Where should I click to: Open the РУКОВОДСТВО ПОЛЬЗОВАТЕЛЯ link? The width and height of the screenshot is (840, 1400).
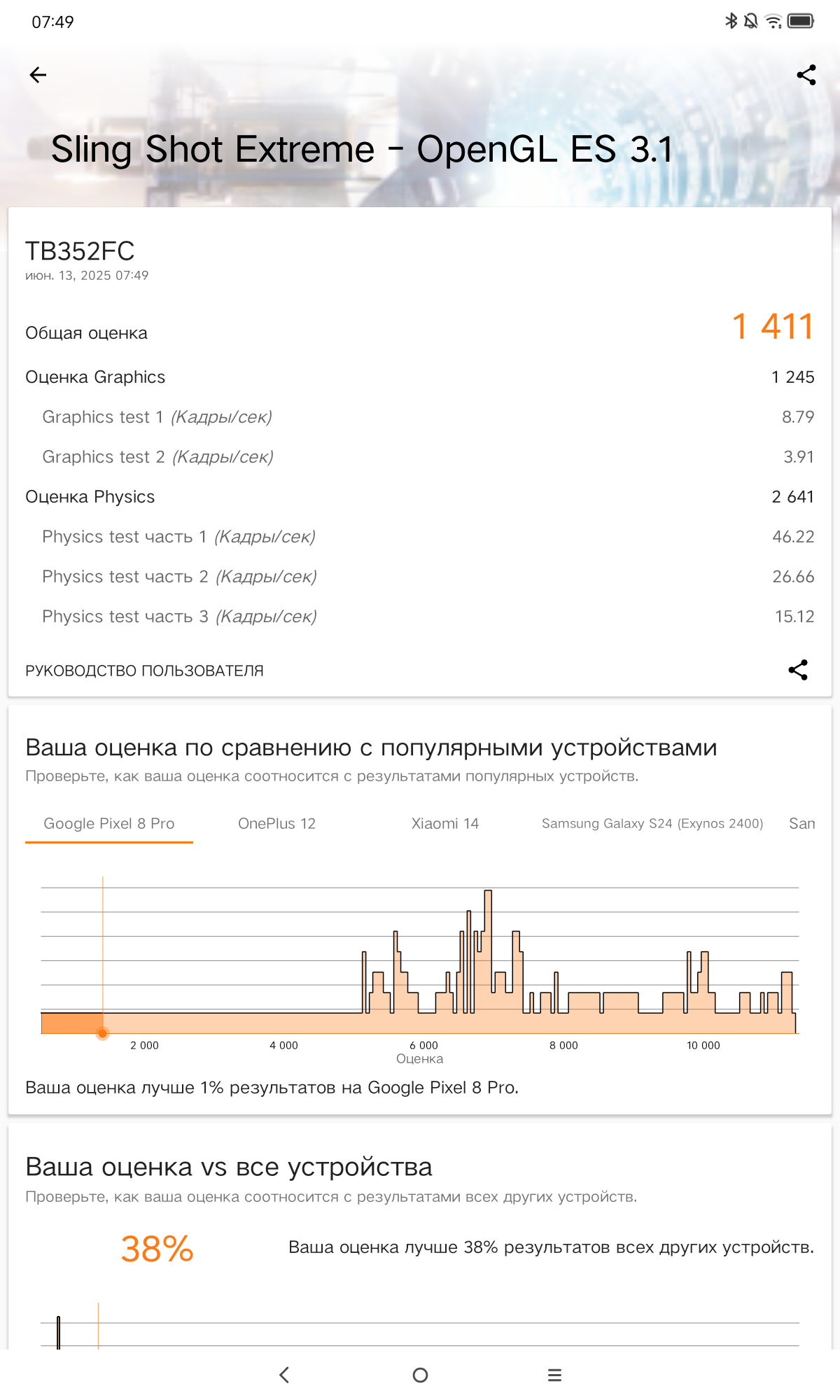point(144,671)
